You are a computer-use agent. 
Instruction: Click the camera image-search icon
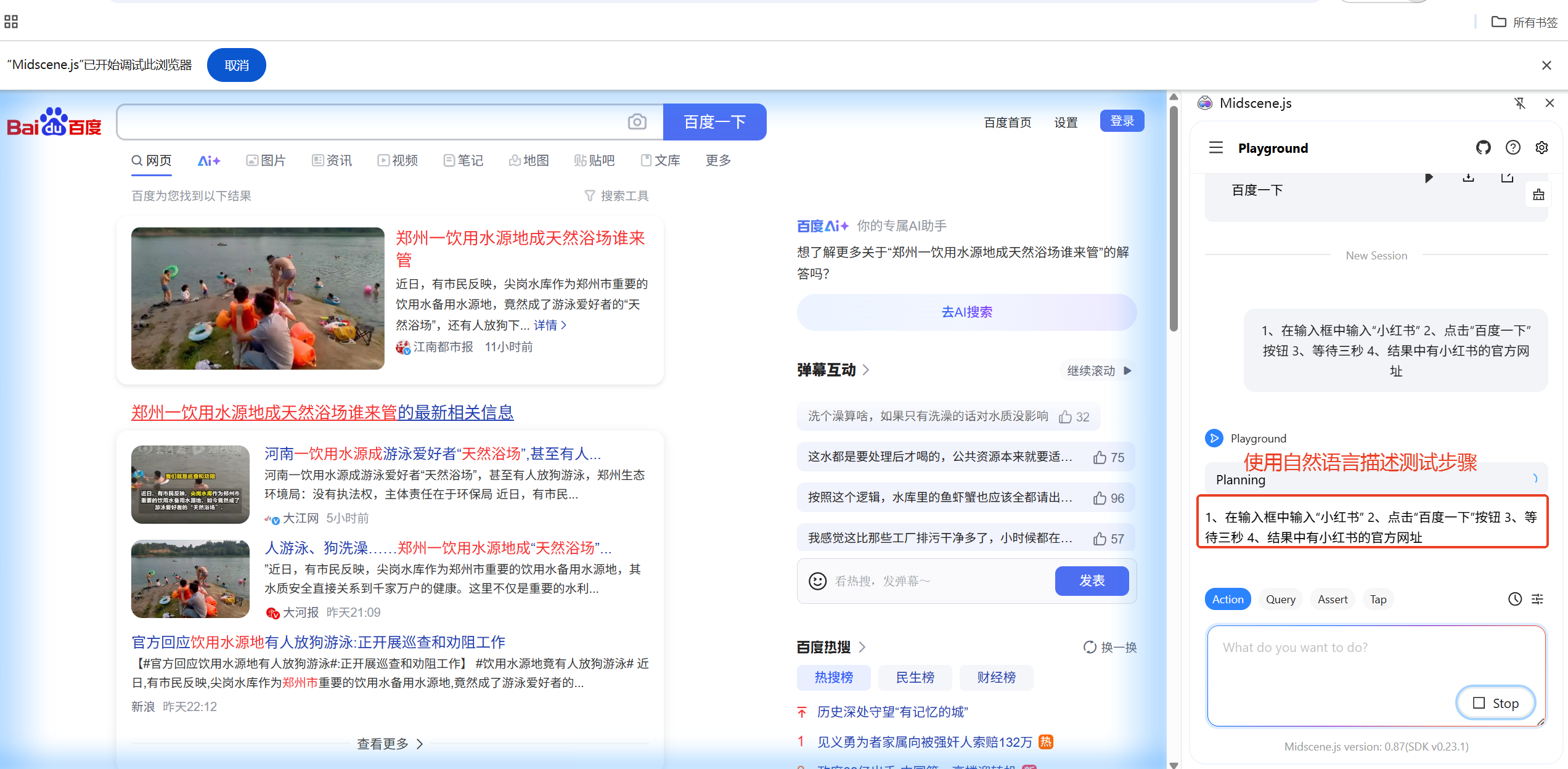pyautogui.click(x=637, y=122)
